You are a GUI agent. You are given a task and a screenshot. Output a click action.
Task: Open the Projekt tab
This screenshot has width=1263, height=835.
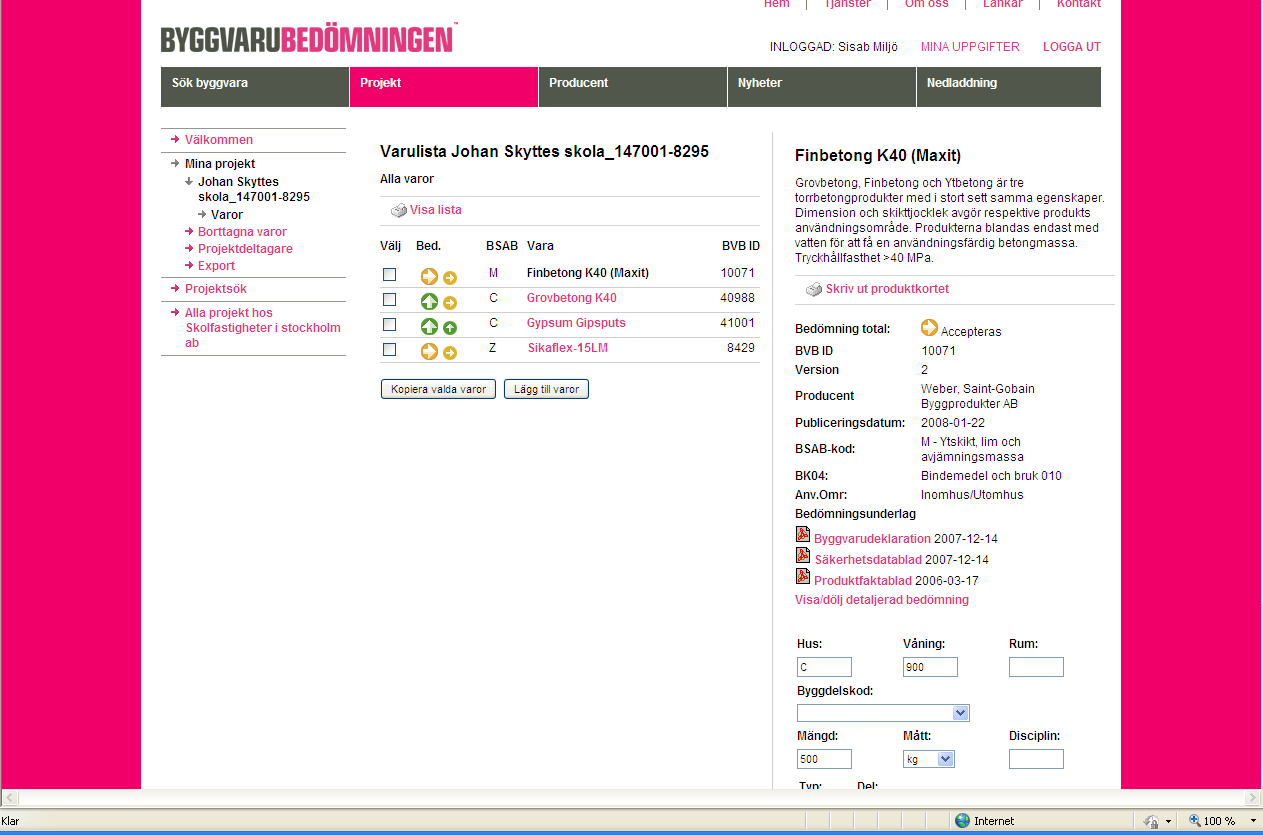444,87
